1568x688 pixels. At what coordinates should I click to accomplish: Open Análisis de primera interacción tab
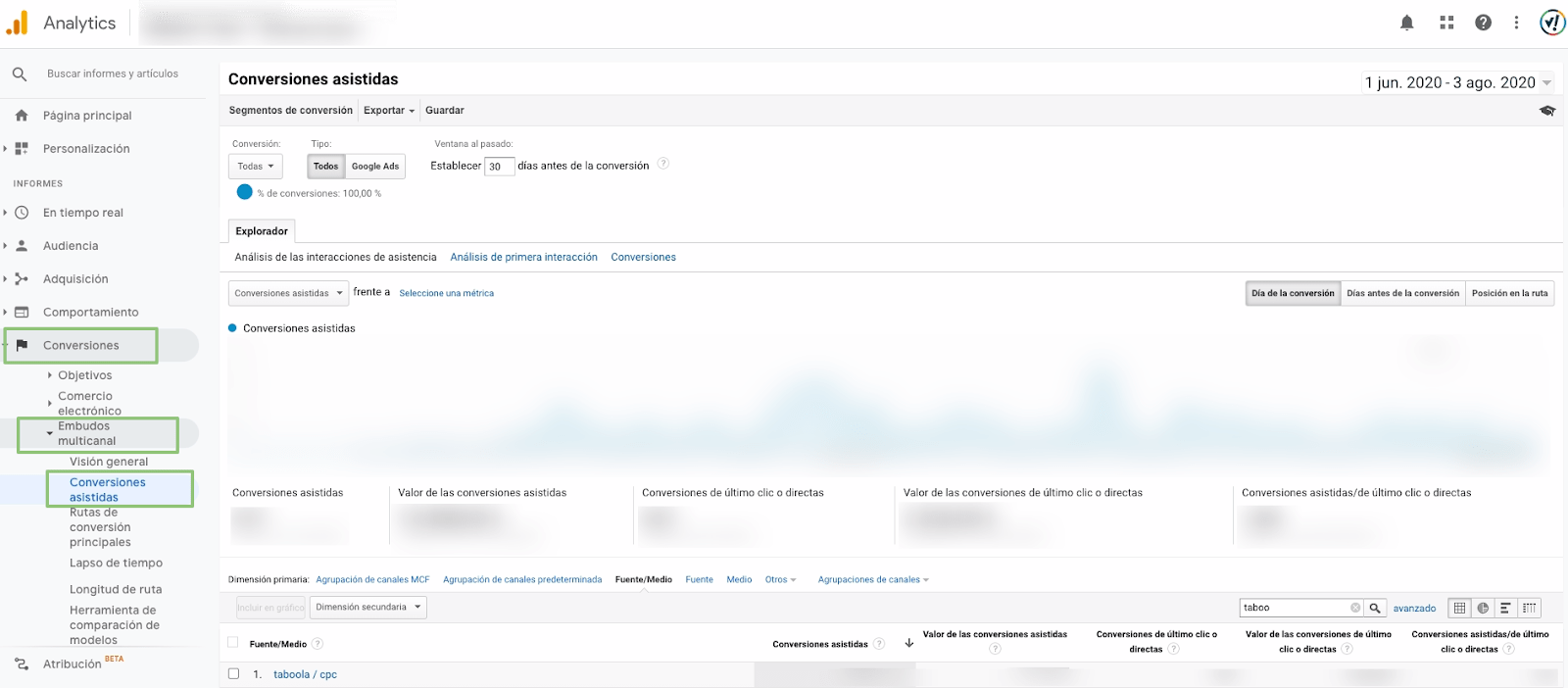tap(523, 258)
